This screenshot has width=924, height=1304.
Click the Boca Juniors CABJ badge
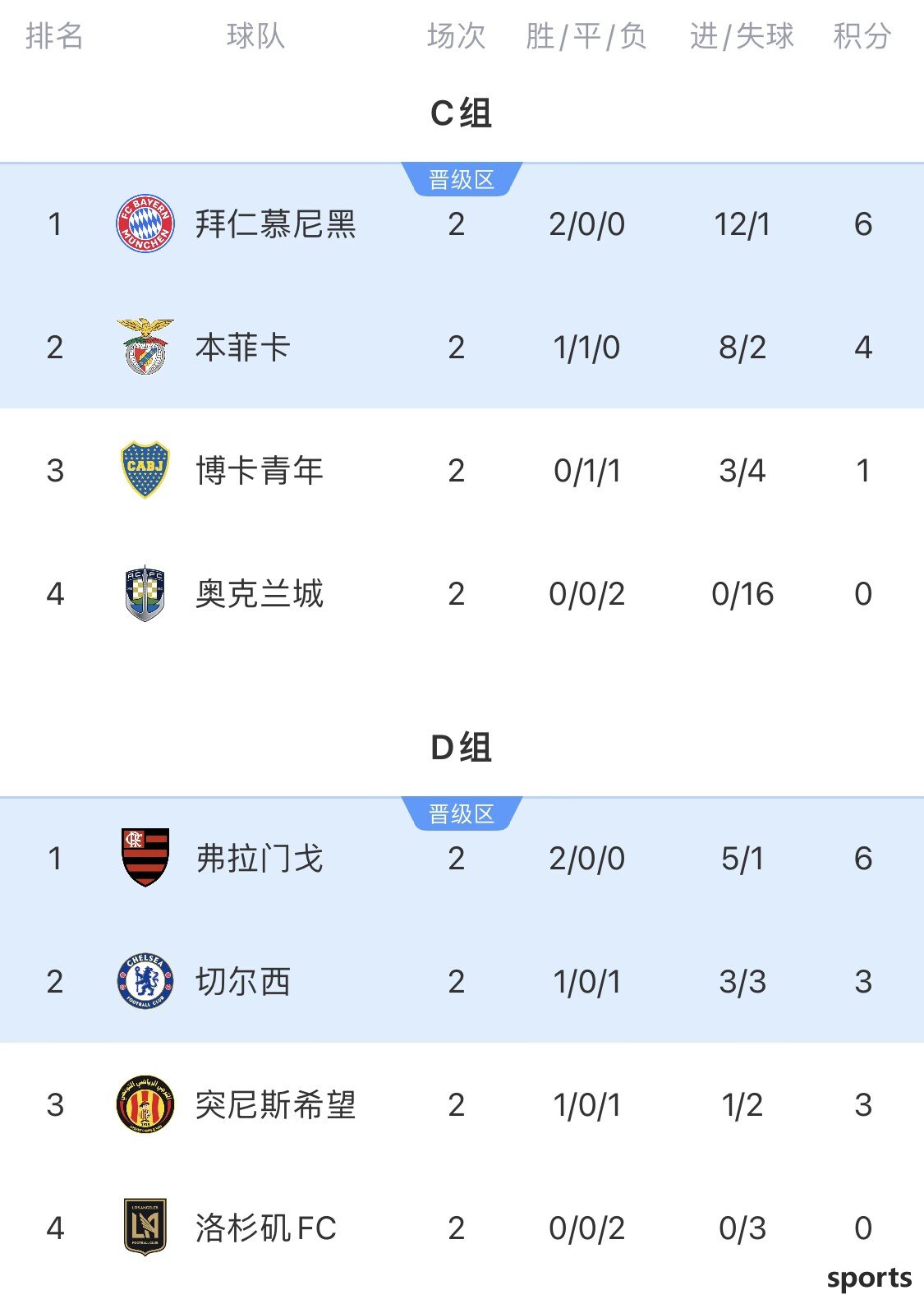pos(145,470)
